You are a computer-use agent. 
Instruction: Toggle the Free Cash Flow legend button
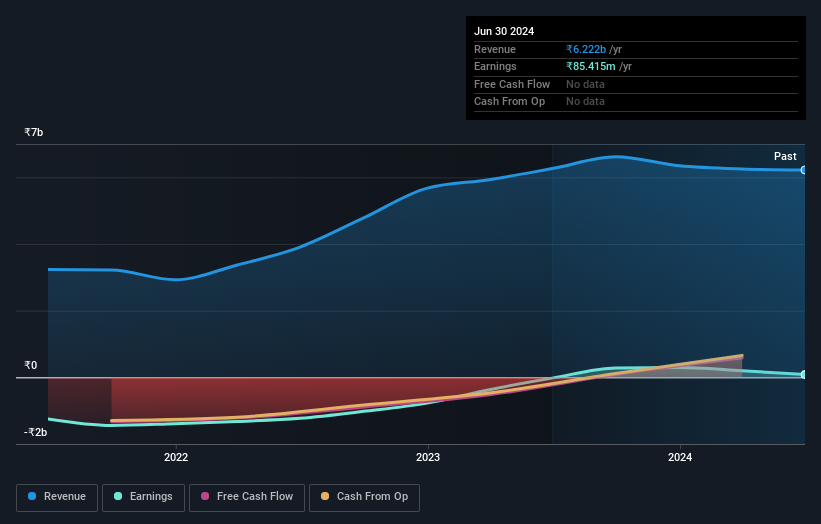pyautogui.click(x=247, y=497)
